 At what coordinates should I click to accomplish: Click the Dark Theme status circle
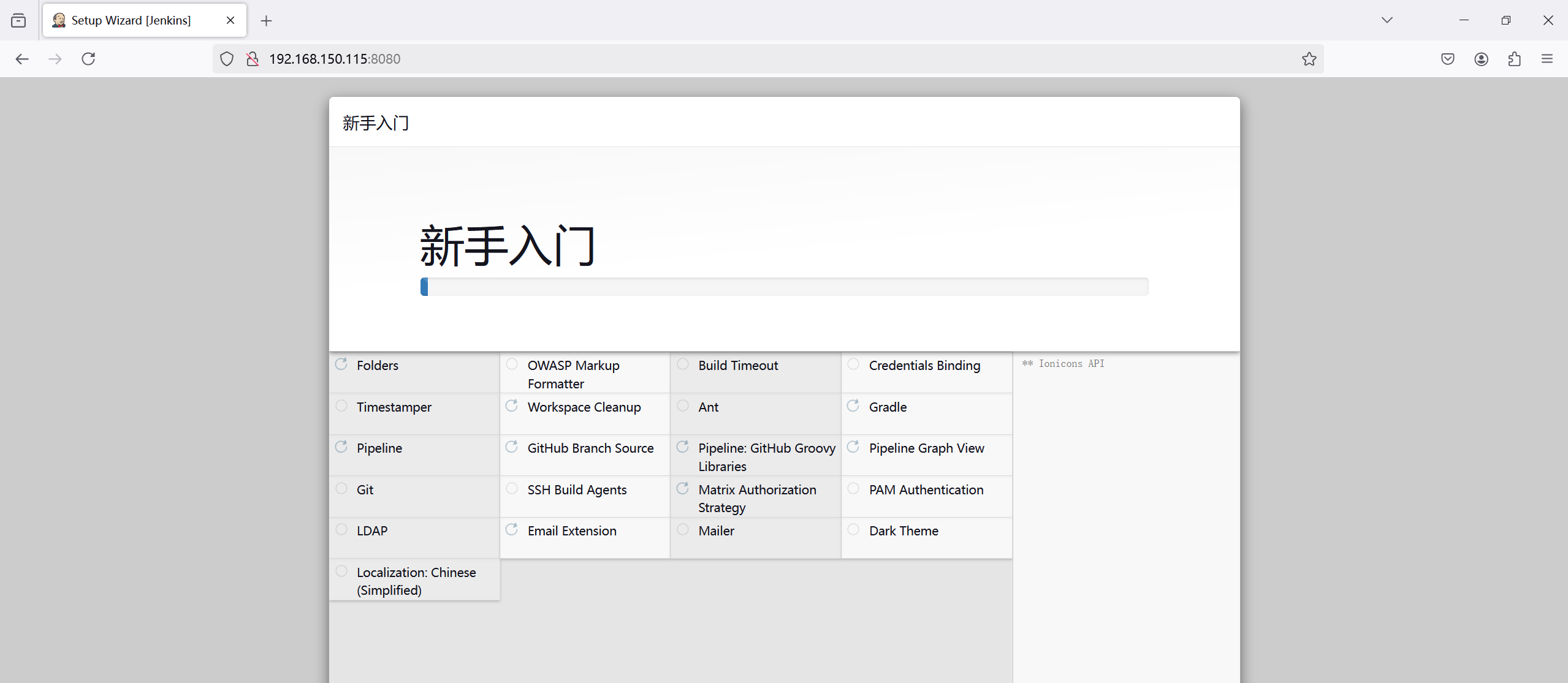pyautogui.click(x=853, y=529)
